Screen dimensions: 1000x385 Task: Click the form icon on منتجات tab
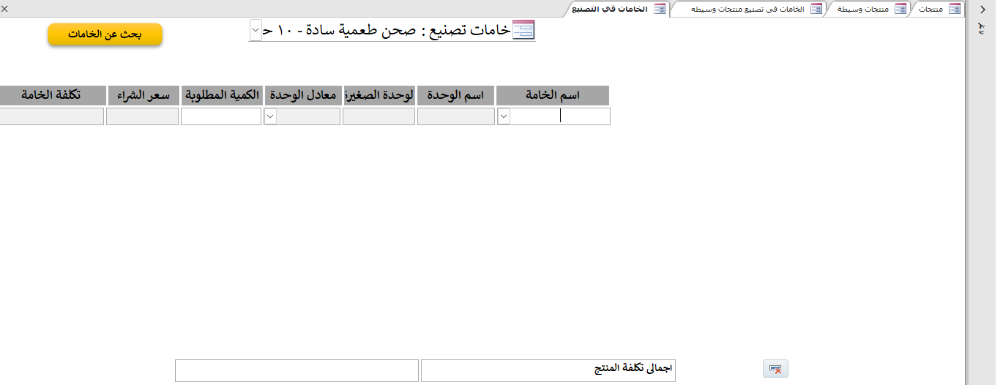pos(955,9)
